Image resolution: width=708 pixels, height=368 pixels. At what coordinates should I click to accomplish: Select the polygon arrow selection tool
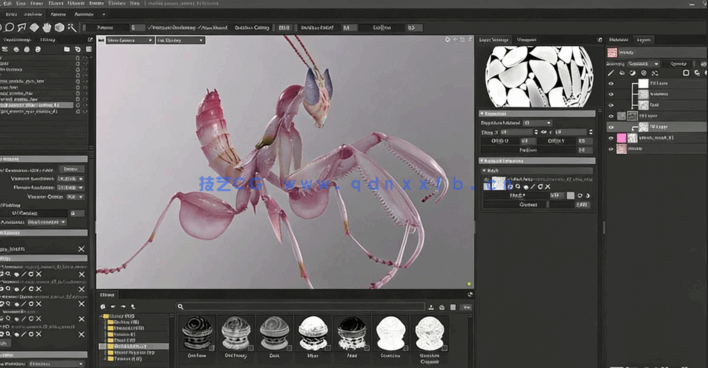coord(22,28)
